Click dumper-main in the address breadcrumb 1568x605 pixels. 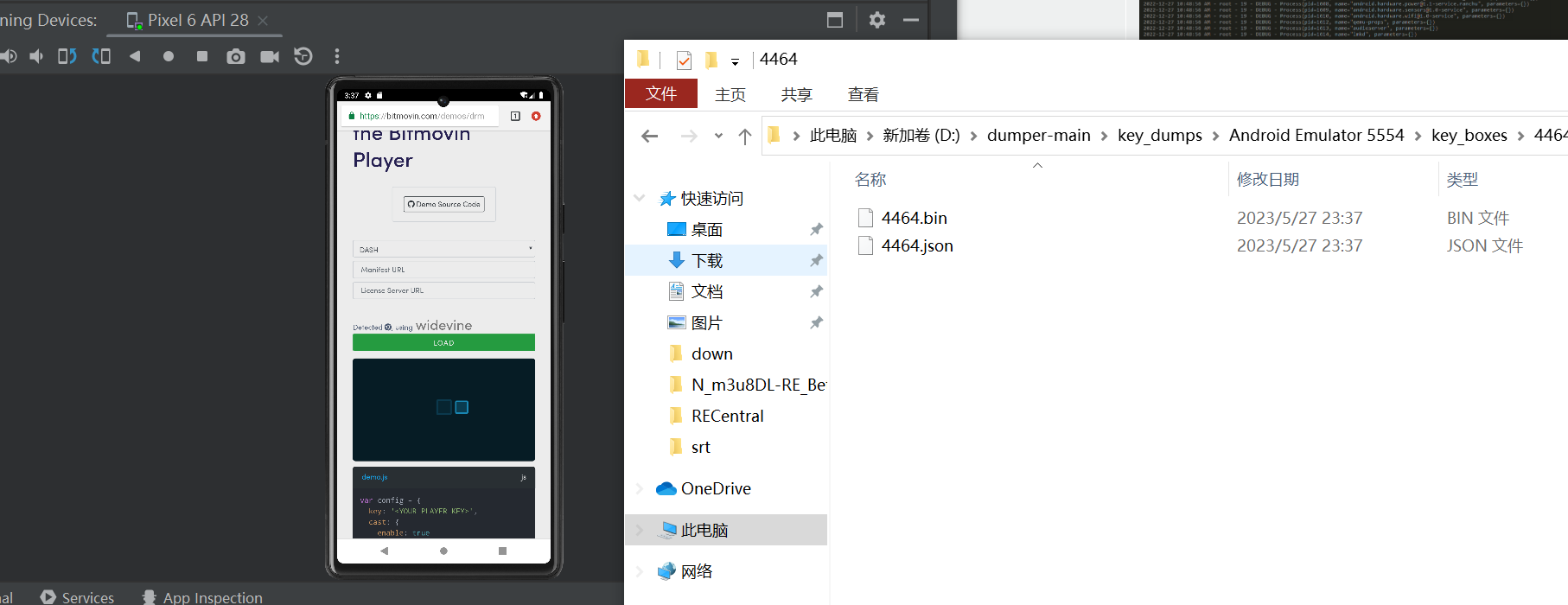[1039, 136]
